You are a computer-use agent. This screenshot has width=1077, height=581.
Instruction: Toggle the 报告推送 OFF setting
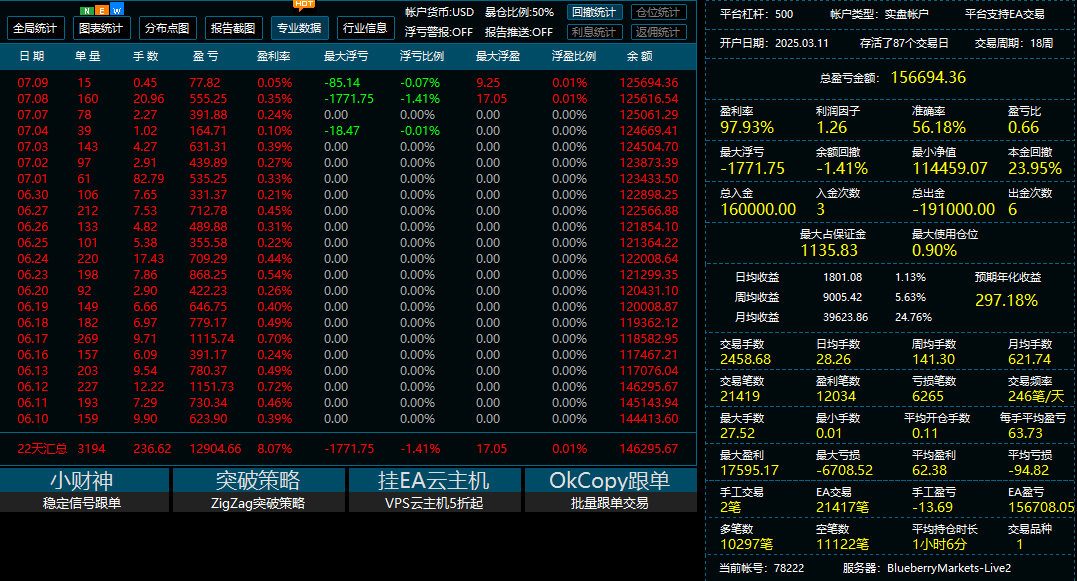coord(519,32)
